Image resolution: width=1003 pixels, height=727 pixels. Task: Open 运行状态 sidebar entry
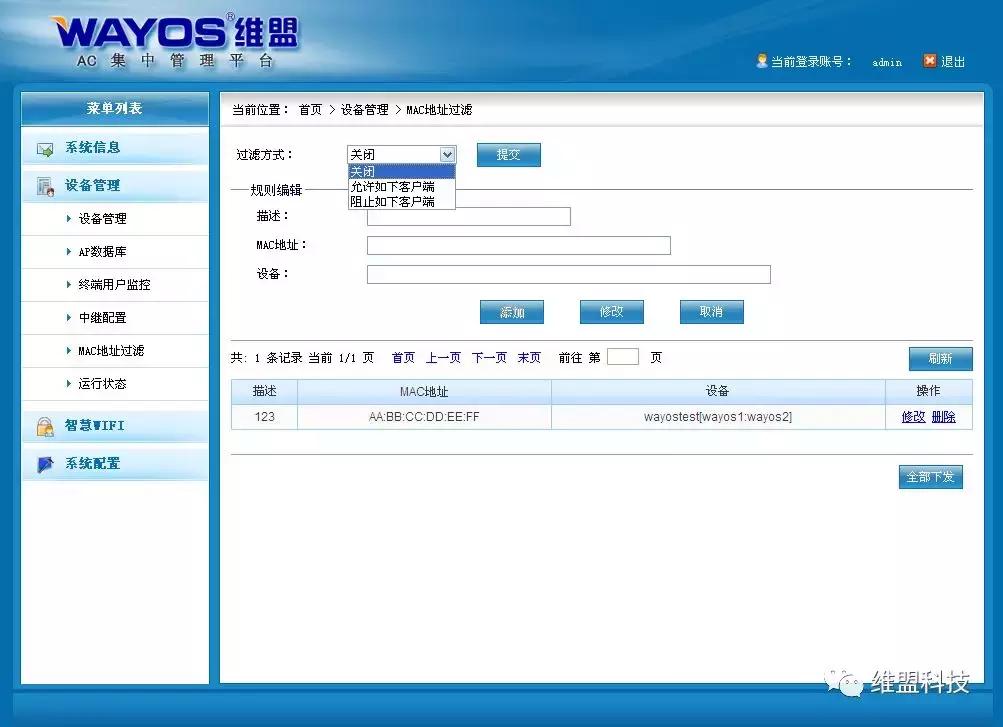tap(102, 384)
